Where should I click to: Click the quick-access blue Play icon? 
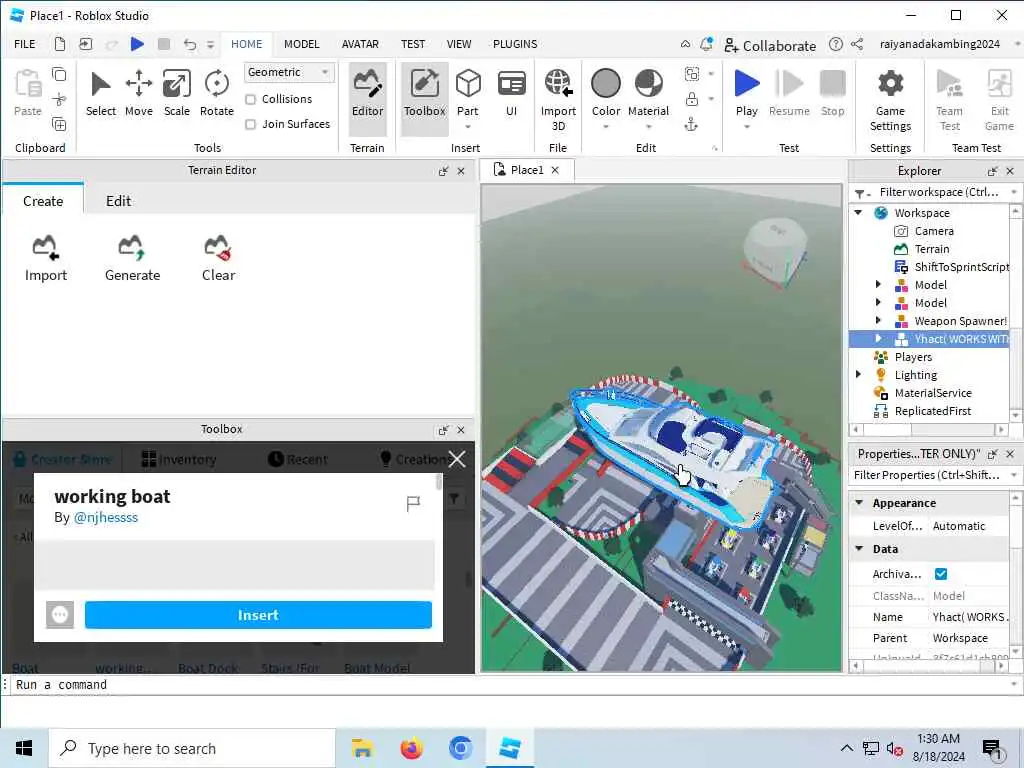[137, 44]
